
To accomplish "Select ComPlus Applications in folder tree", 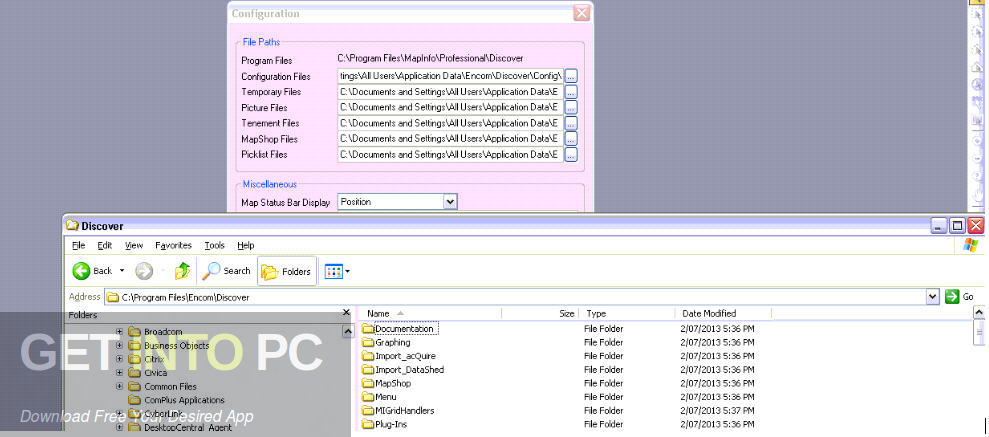I will [x=184, y=400].
